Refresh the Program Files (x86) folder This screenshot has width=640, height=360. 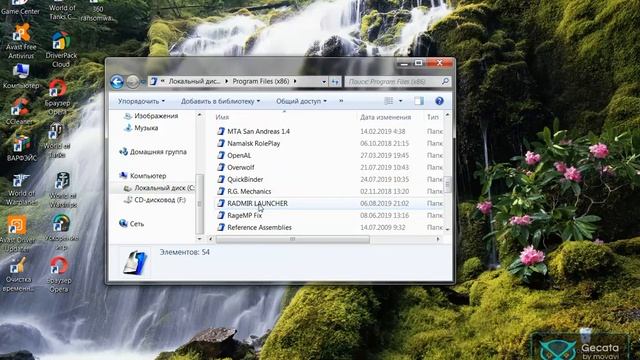click(335, 82)
